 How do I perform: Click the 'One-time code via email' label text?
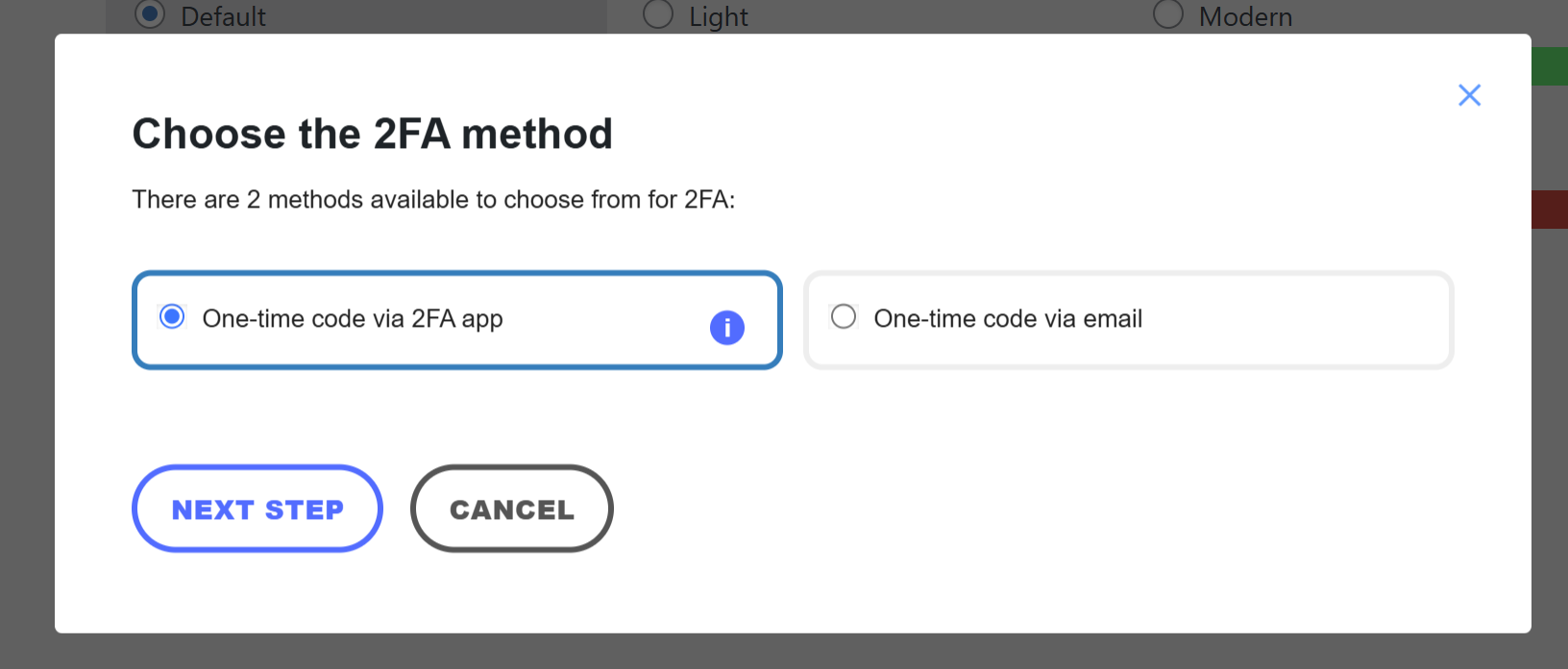[x=1008, y=319]
